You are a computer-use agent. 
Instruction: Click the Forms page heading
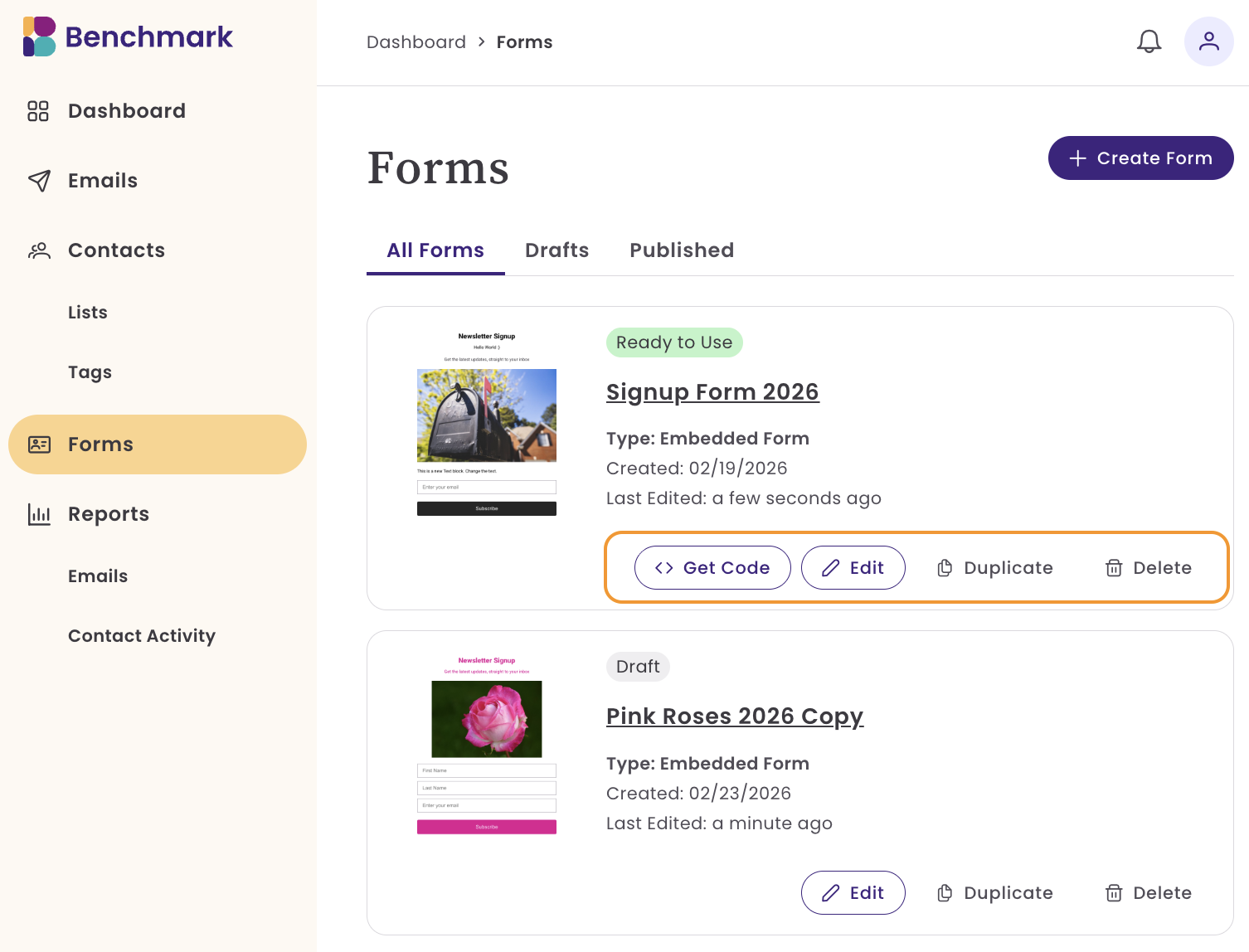click(x=438, y=168)
